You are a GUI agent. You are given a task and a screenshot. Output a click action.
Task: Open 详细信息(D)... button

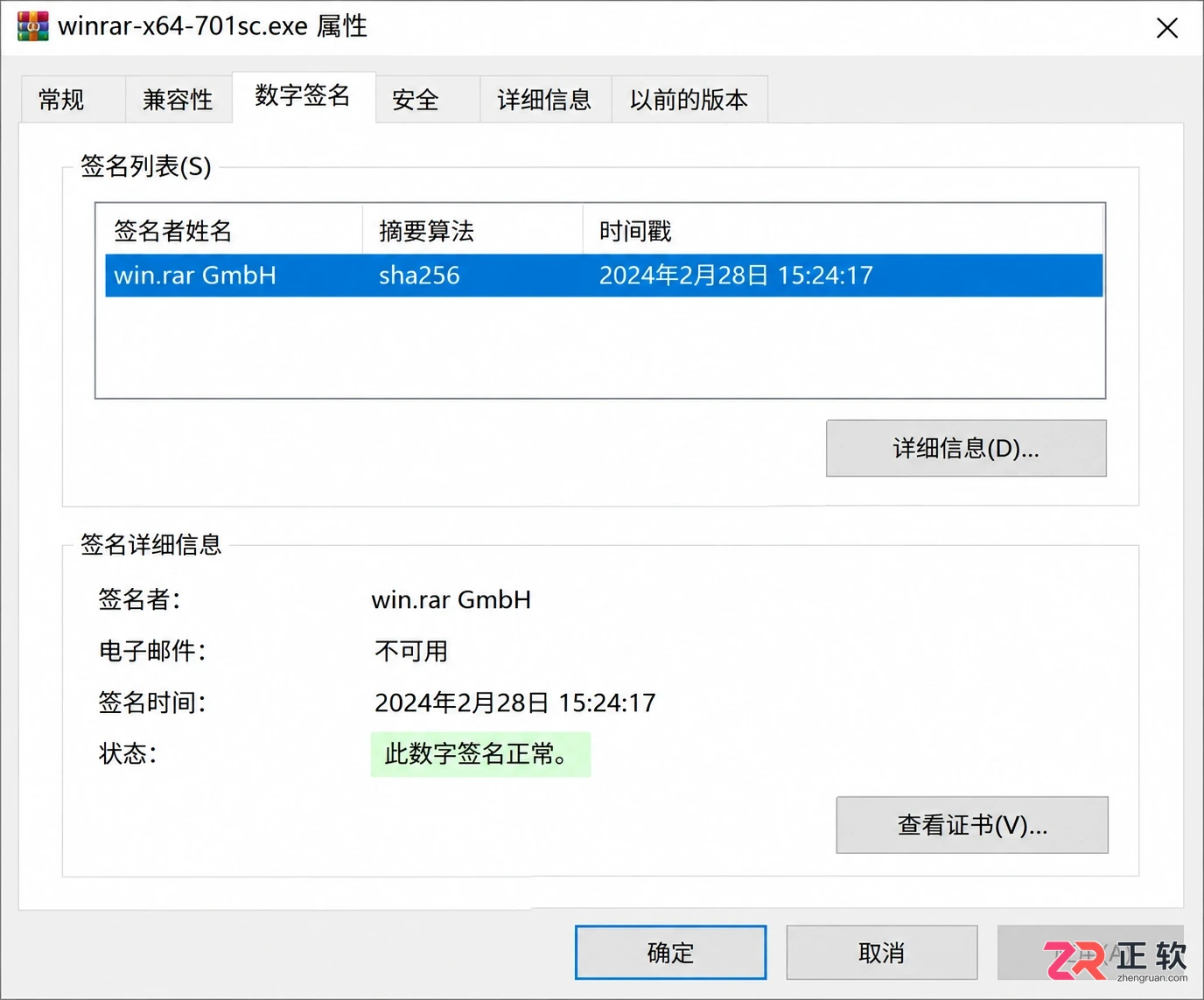[966, 449]
